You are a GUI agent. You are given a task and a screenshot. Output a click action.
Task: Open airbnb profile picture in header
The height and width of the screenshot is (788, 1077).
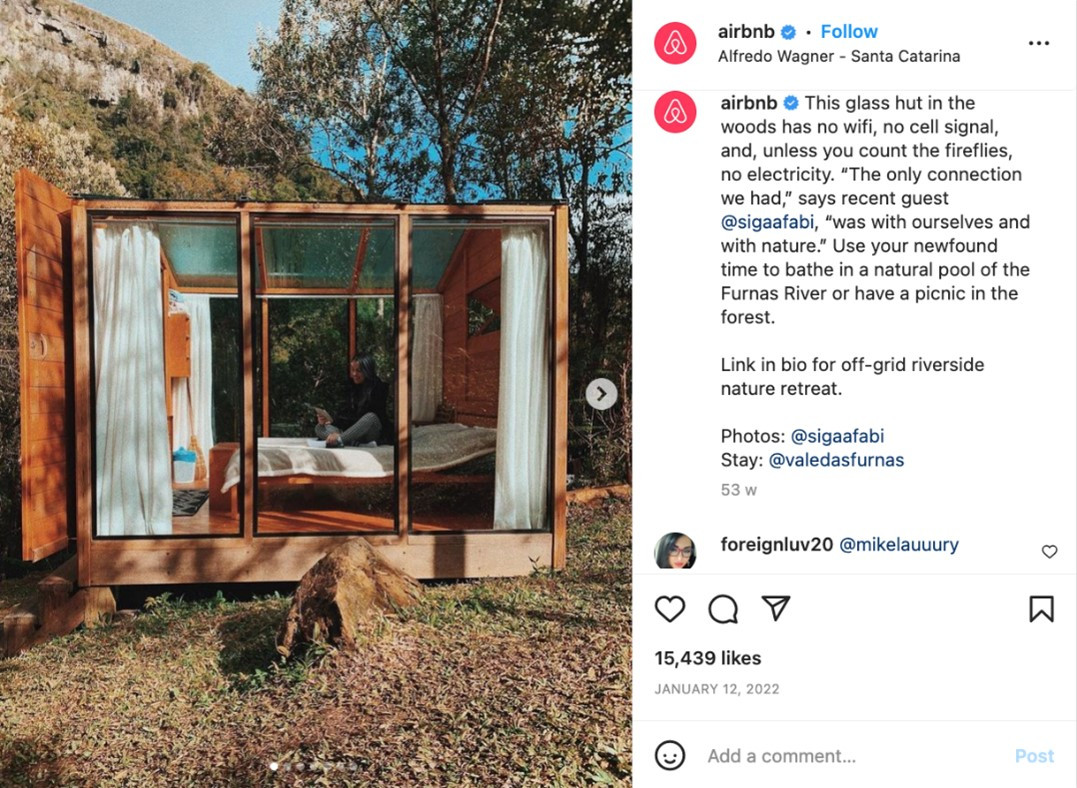pyautogui.click(x=675, y=43)
